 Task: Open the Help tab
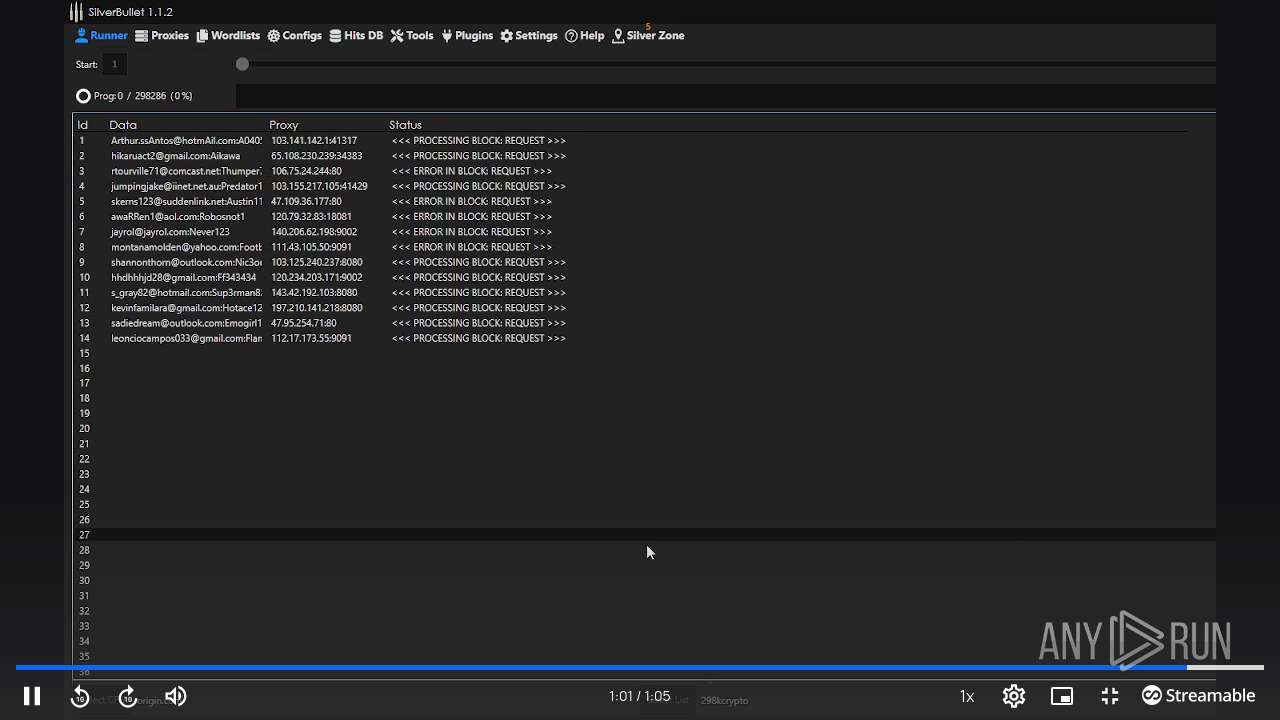coord(584,36)
